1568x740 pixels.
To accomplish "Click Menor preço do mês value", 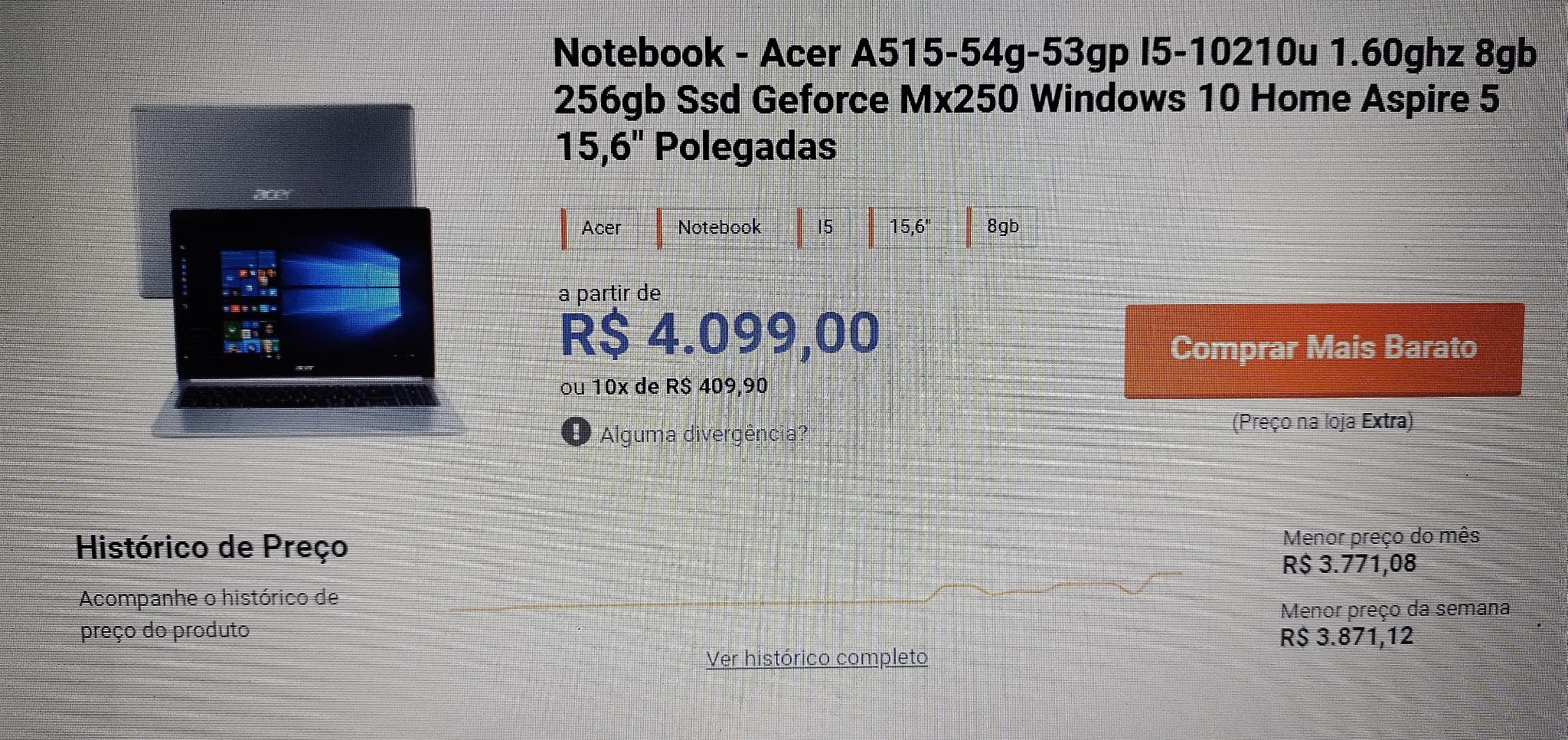I will click(x=1349, y=565).
